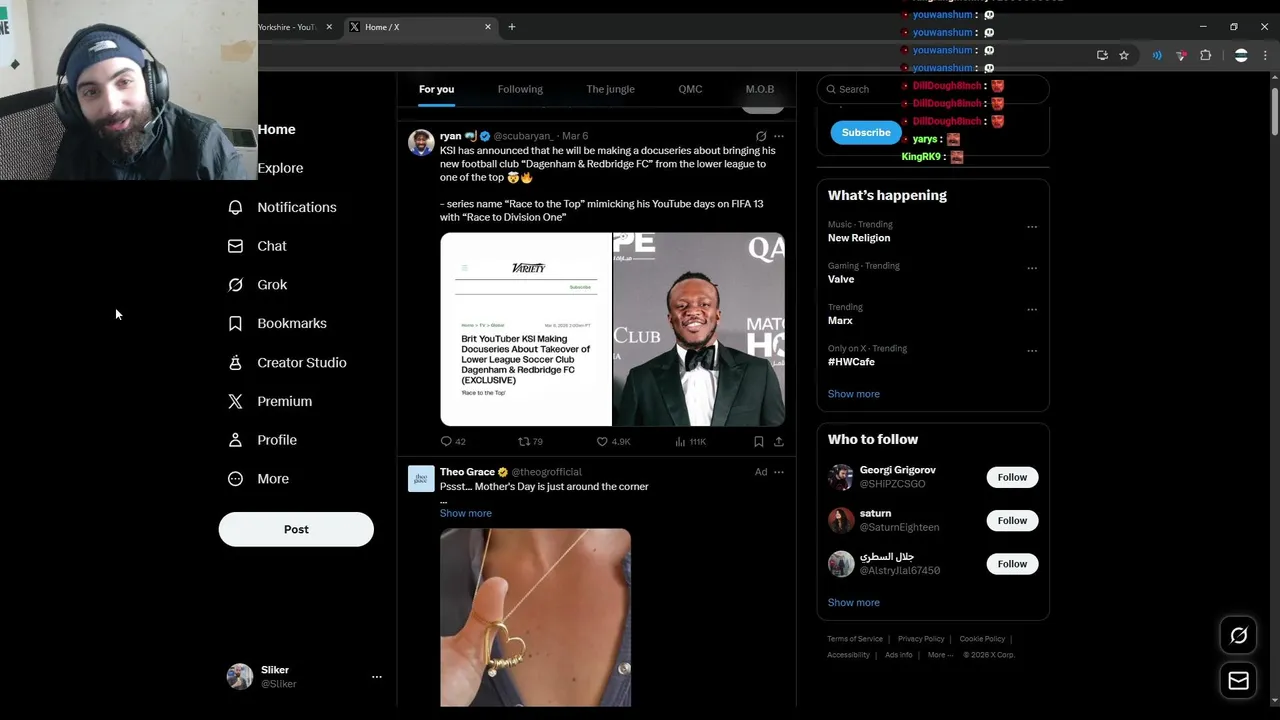Open the New Religion trending topic
Viewport: 1280px width, 720px height.
coord(859,238)
